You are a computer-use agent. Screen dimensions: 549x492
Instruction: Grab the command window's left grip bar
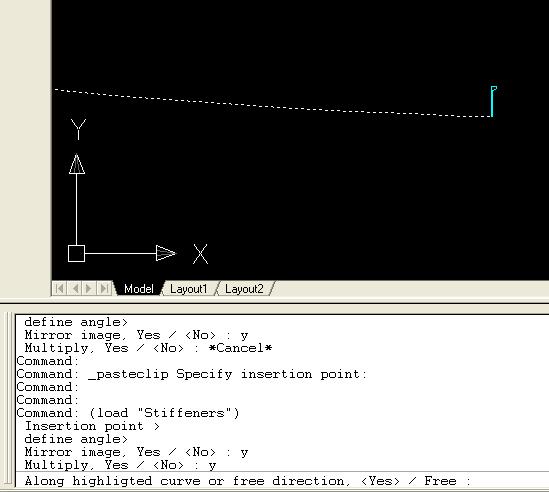click(x=8, y=399)
